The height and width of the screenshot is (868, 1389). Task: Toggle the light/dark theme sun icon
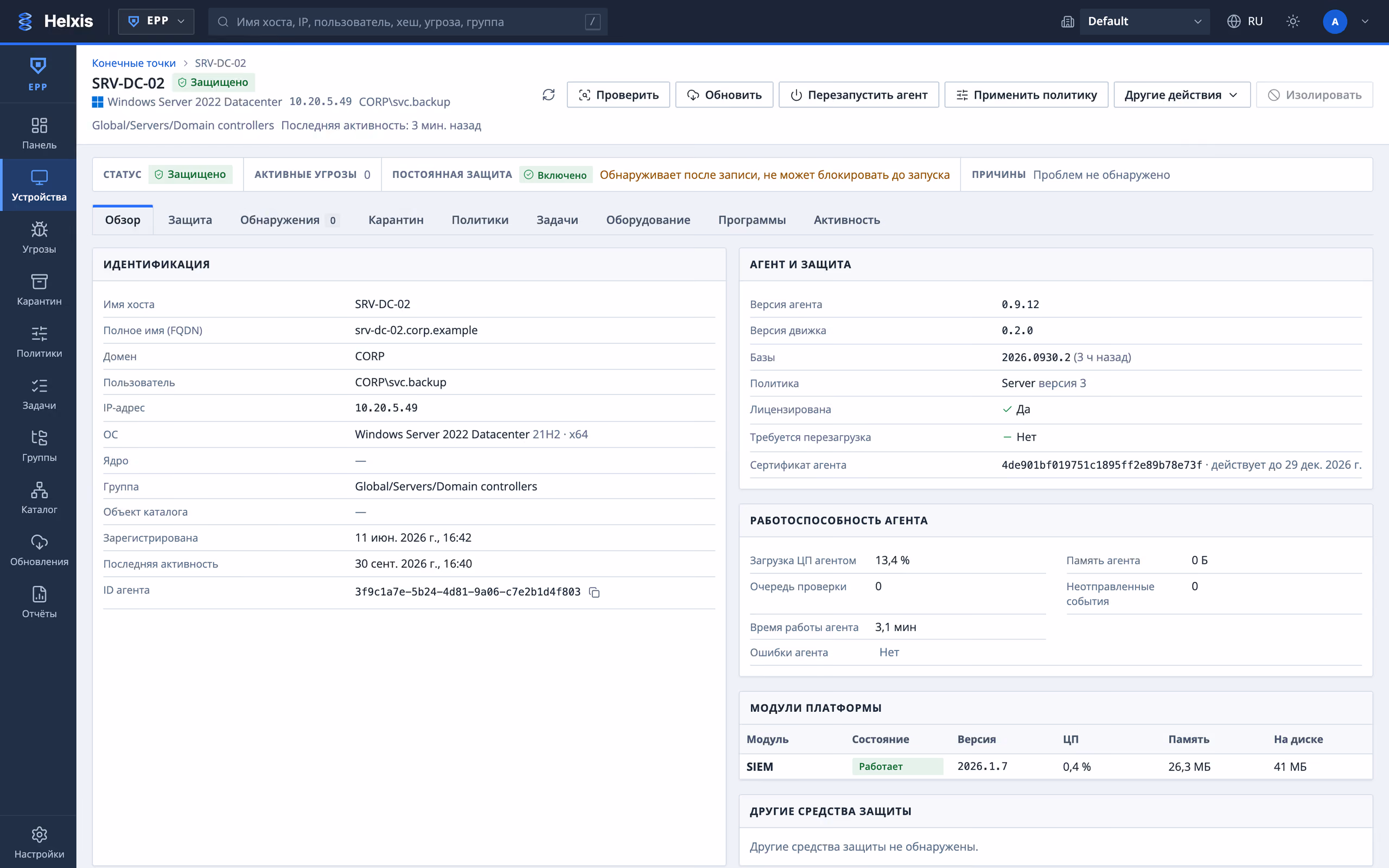pyautogui.click(x=1292, y=21)
